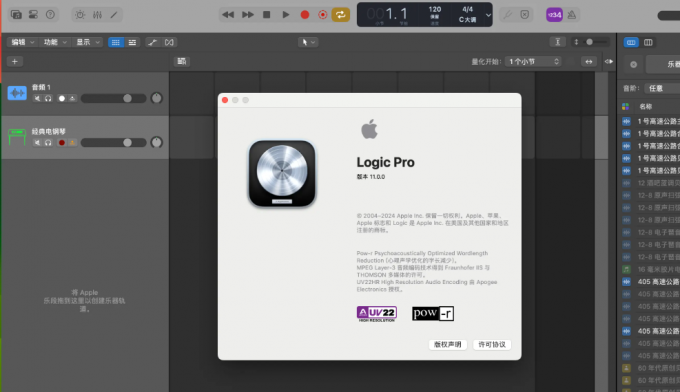Viewport: 680px width, 392px height.
Task: Open the 功能 menu in tracks area
Action: (x=54, y=42)
